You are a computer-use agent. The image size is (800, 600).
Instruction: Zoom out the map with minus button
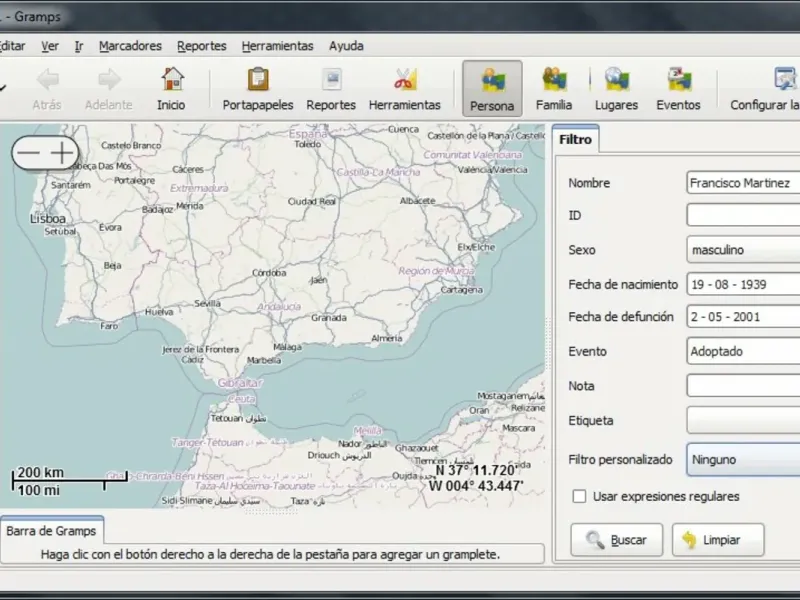click(x=30, y=152)
